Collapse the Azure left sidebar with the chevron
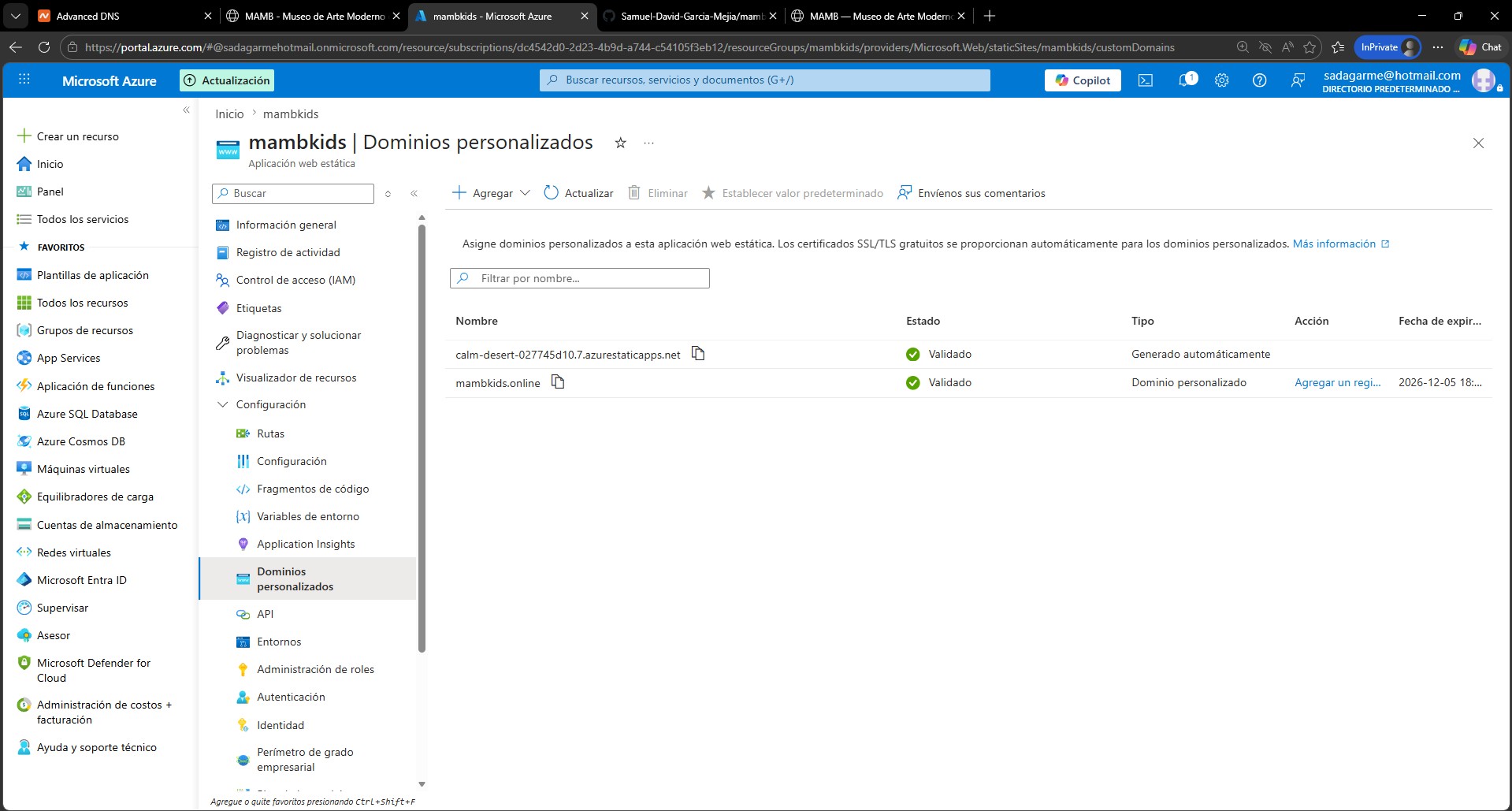The image size is (1512, 811). 187,110
